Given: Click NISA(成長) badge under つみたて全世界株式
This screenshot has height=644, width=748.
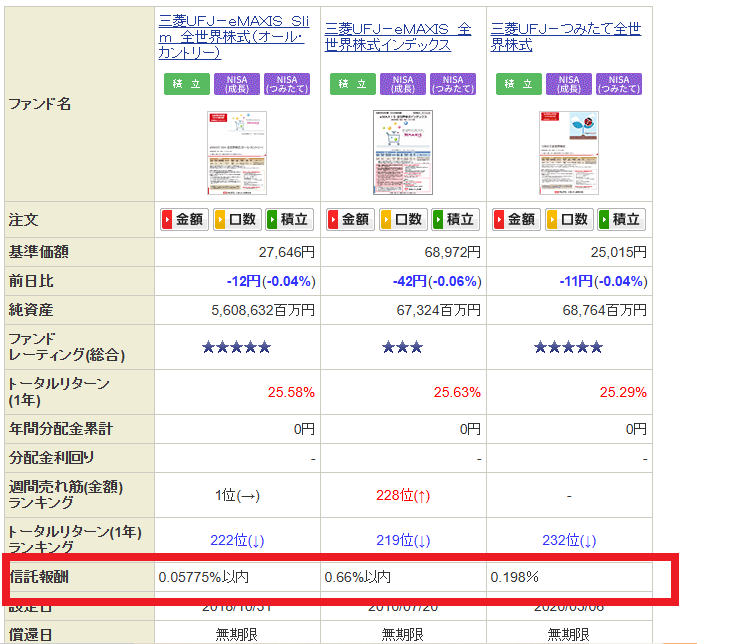Looking at the screenshot, I should pos(569,84).
